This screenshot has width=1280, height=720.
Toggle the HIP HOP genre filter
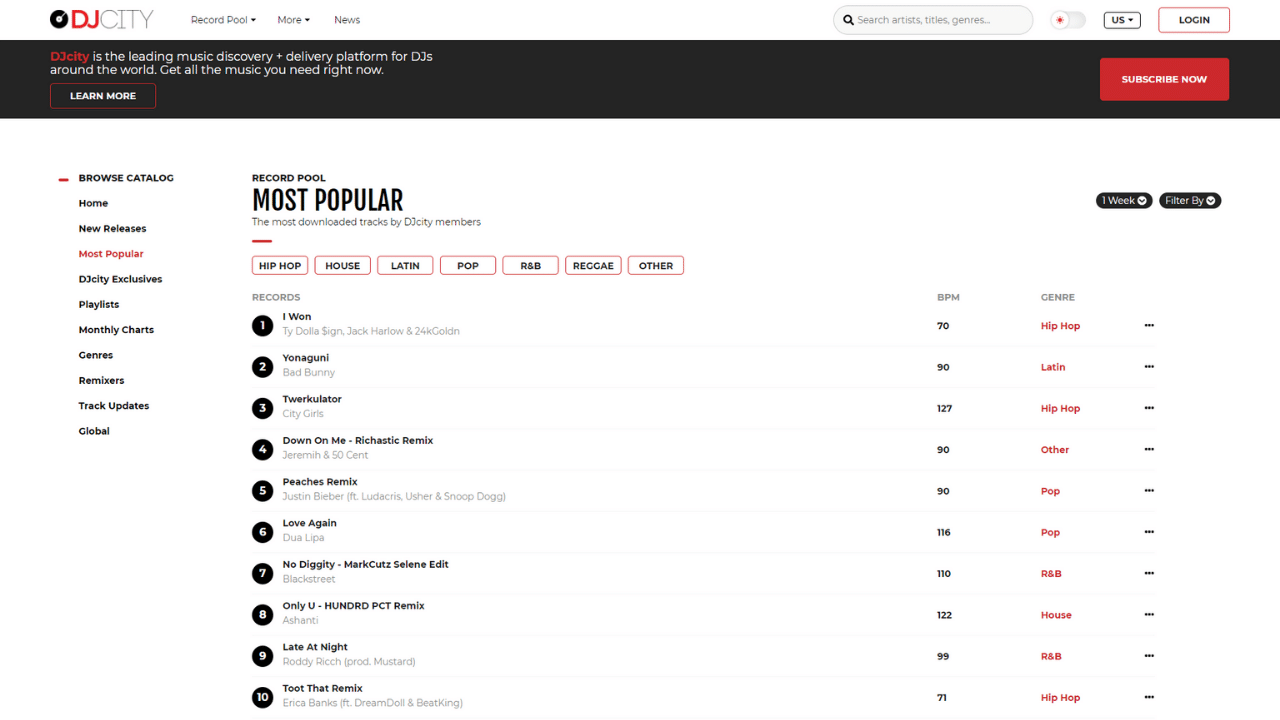click(279, 265)
